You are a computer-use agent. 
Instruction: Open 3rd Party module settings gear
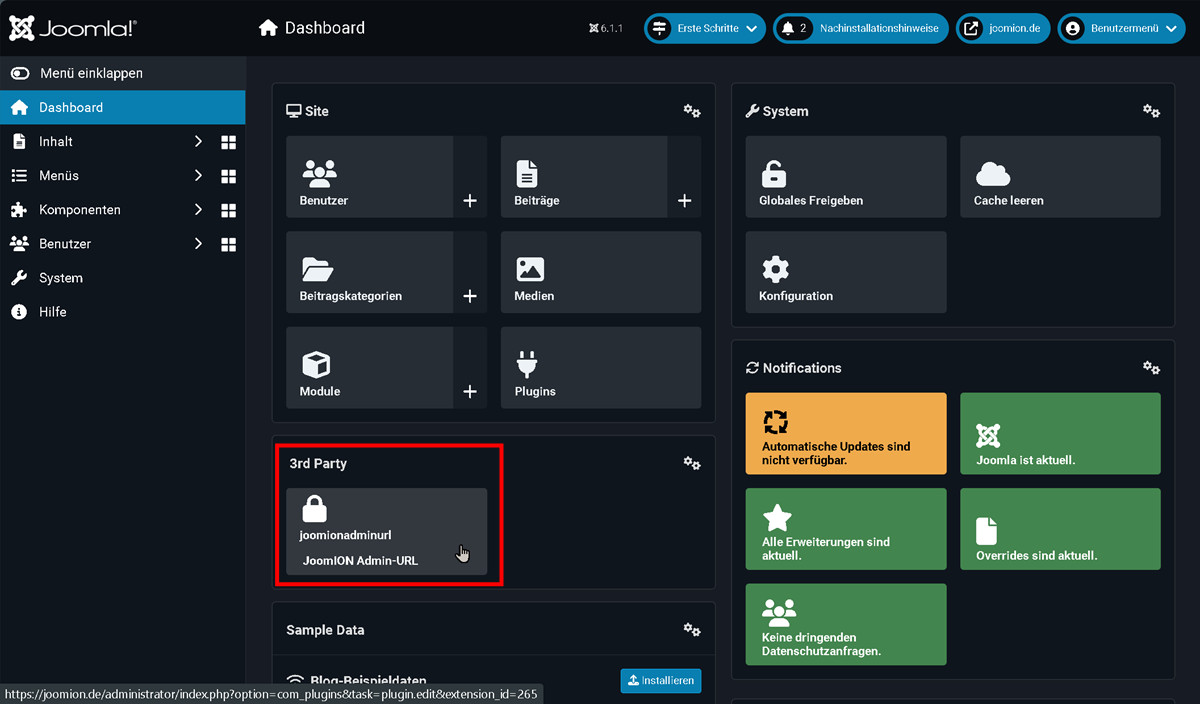click(x=692, y=463)
